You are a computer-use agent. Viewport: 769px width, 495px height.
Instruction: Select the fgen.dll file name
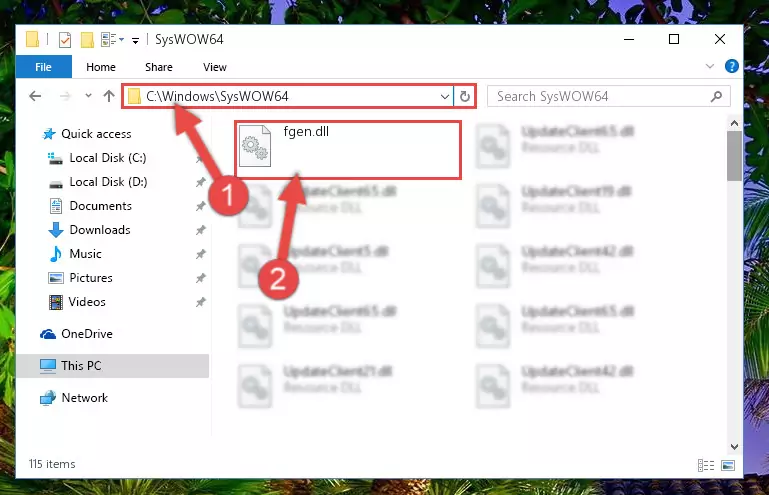(306, 131)
